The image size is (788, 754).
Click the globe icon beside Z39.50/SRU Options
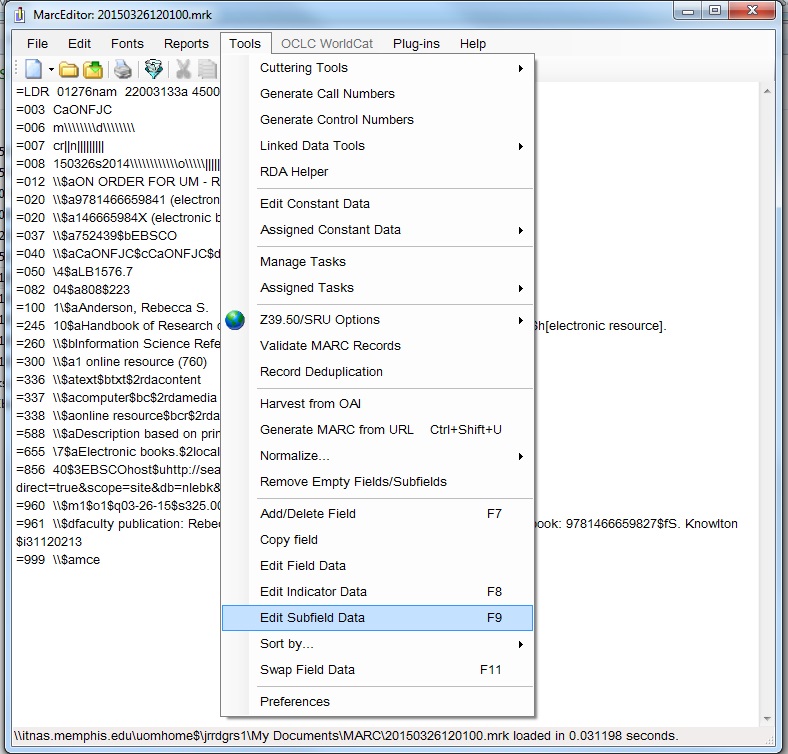click(235, 320)
